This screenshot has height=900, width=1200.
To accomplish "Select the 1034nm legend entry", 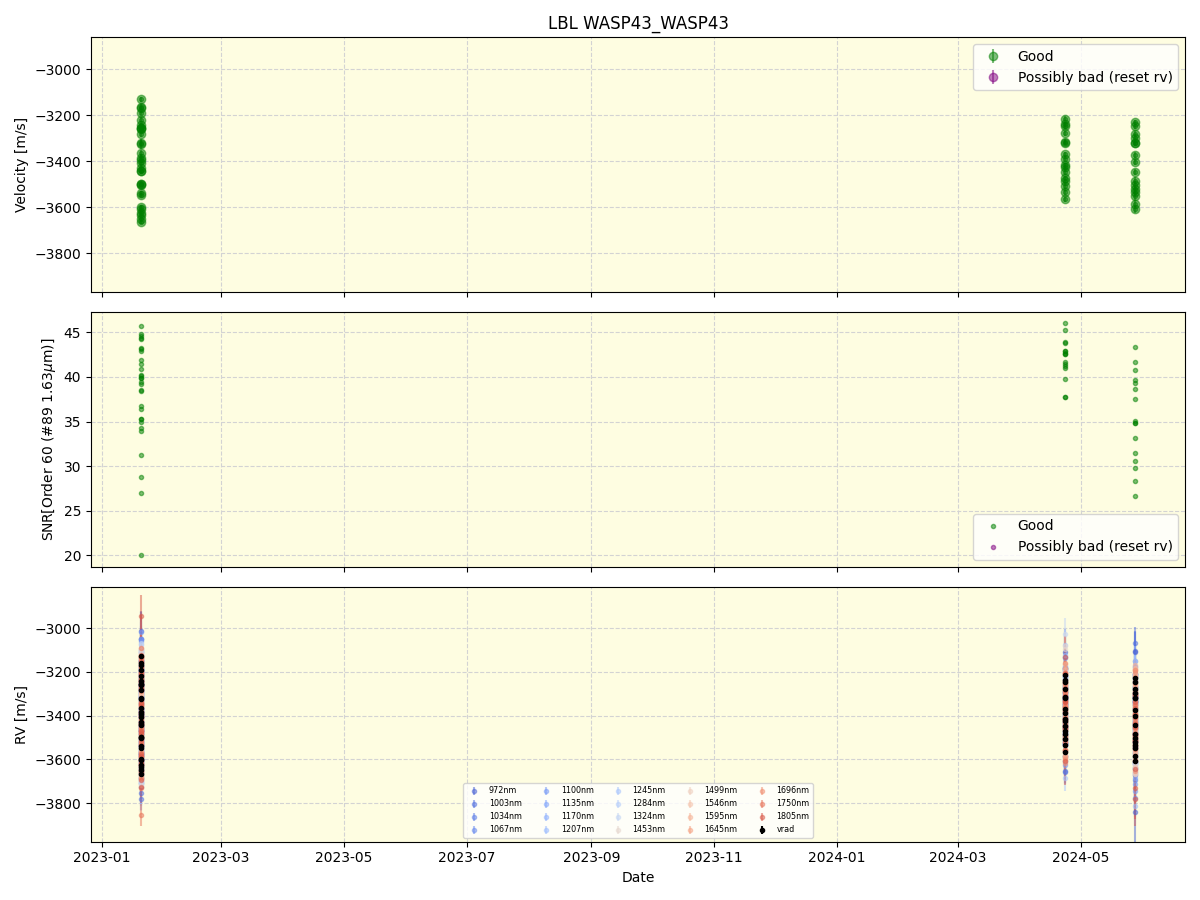I will coord(505,816).
